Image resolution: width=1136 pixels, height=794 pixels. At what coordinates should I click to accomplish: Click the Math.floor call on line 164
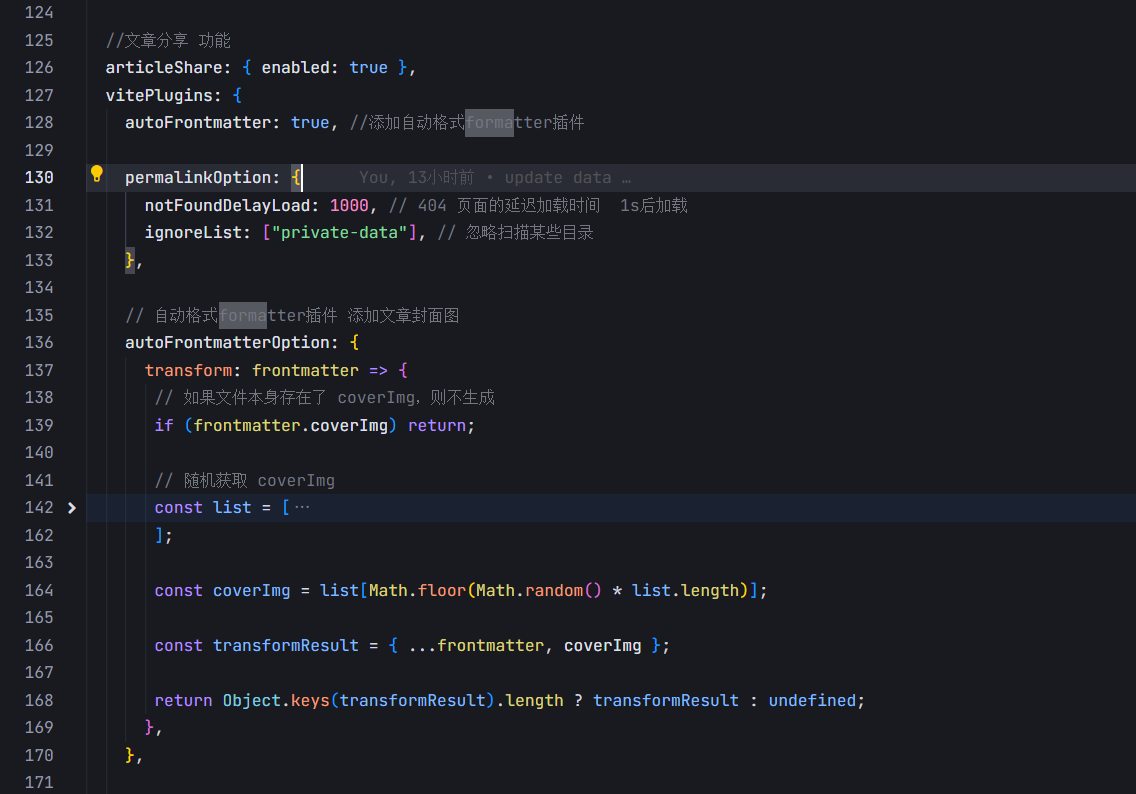click(x=417, y=590)
